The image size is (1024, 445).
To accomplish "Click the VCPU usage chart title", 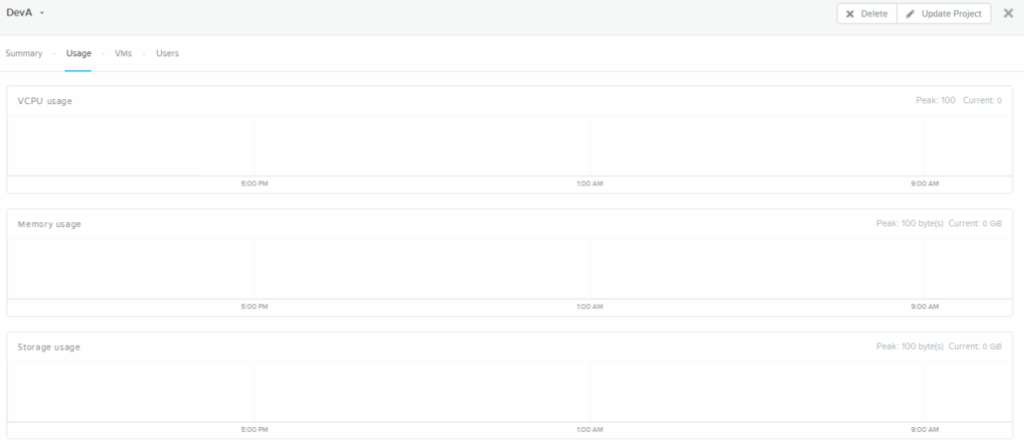I will [x=45, y=101].
